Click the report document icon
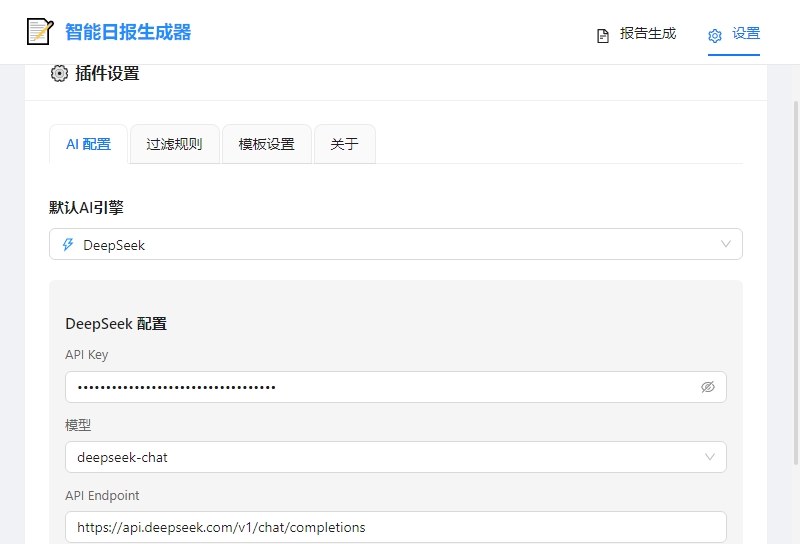The height and width of the screenshot is (544, 800). point(603,36)
